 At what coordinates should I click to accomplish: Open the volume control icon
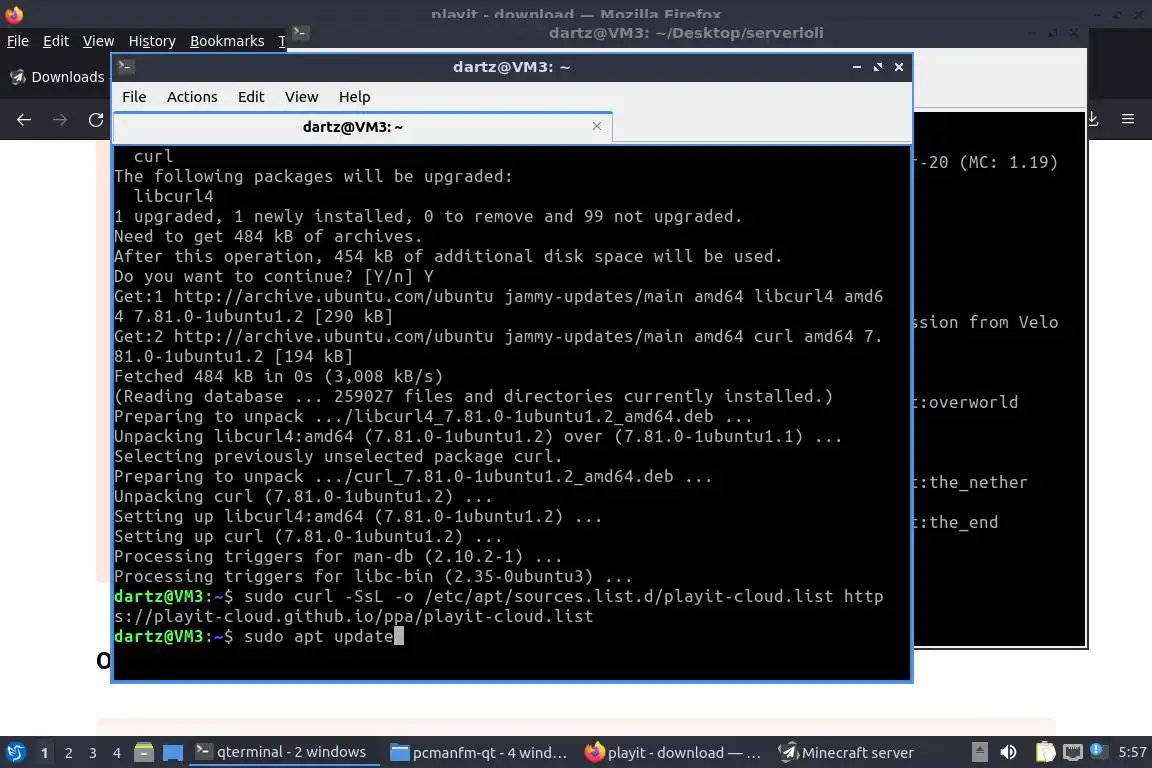1009,753
